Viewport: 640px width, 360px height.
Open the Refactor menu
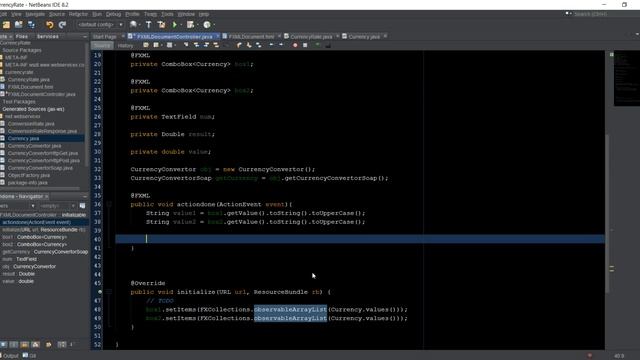(78, 14)
